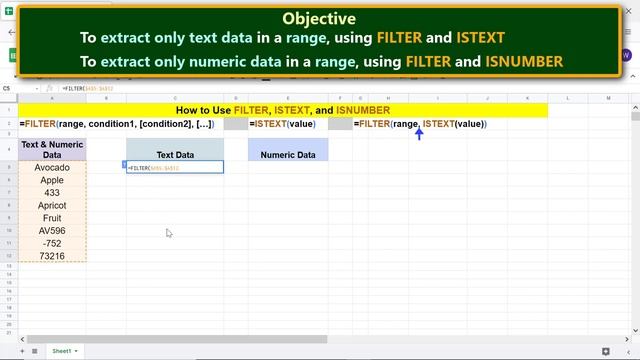Click the vertical scrollbar thumb

(636, 116)
